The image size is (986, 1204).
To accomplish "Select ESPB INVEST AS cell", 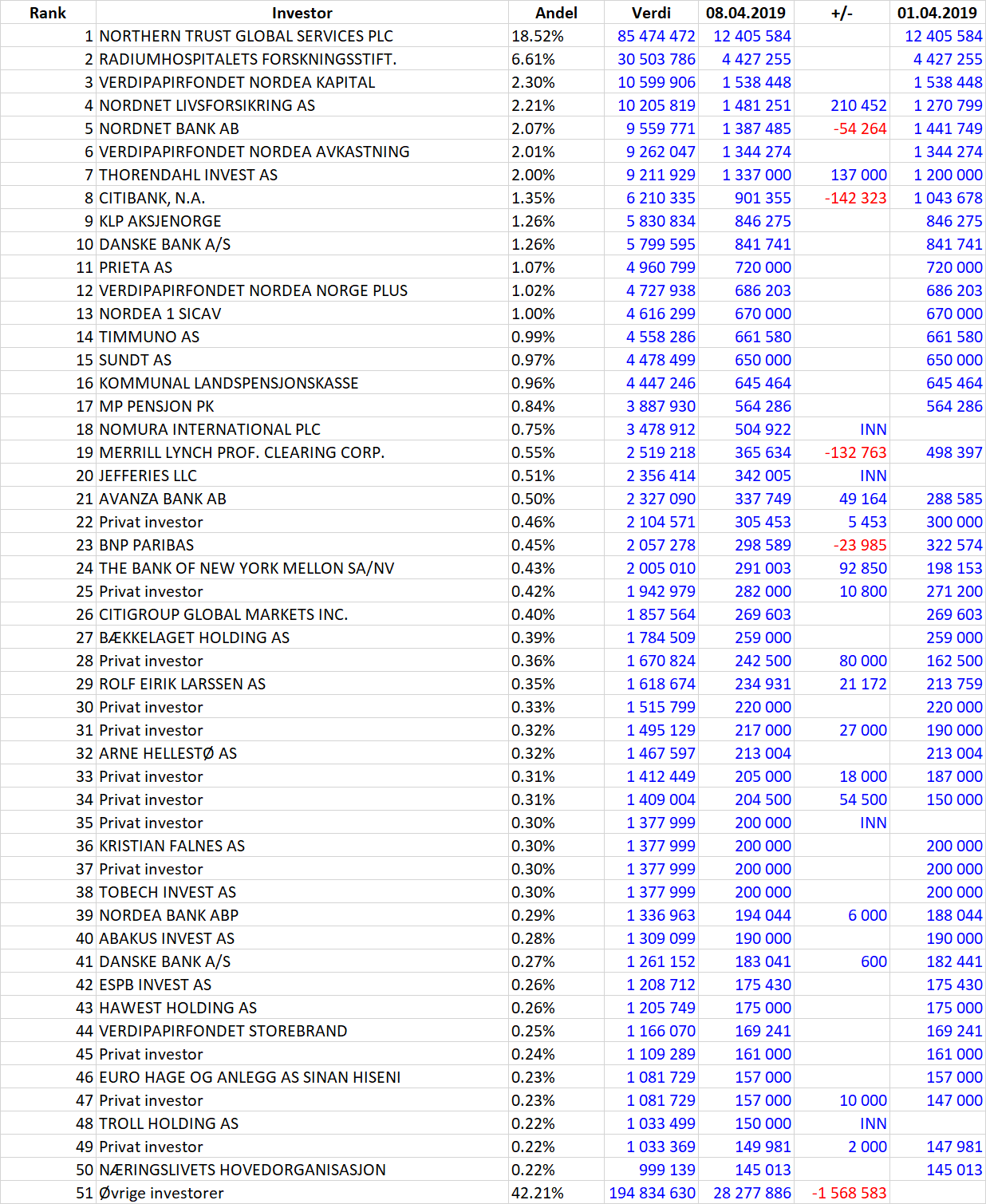I will 302,985.
